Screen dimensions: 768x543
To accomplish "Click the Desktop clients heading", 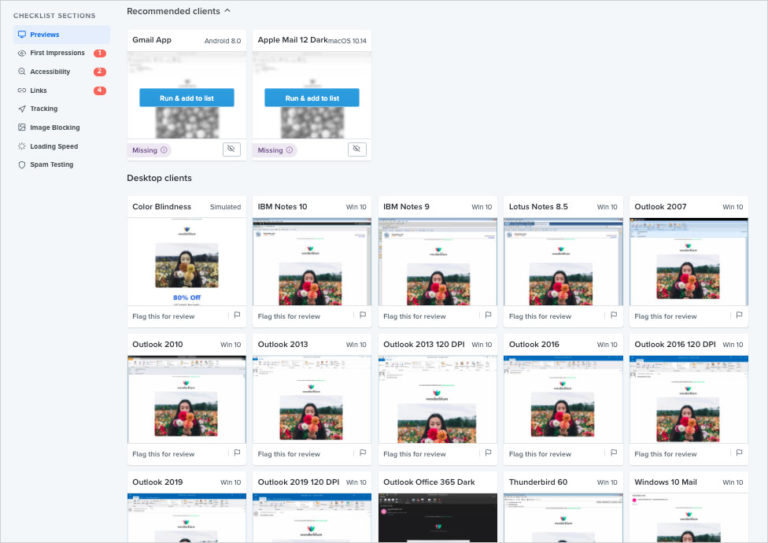I will click(159, 178).
